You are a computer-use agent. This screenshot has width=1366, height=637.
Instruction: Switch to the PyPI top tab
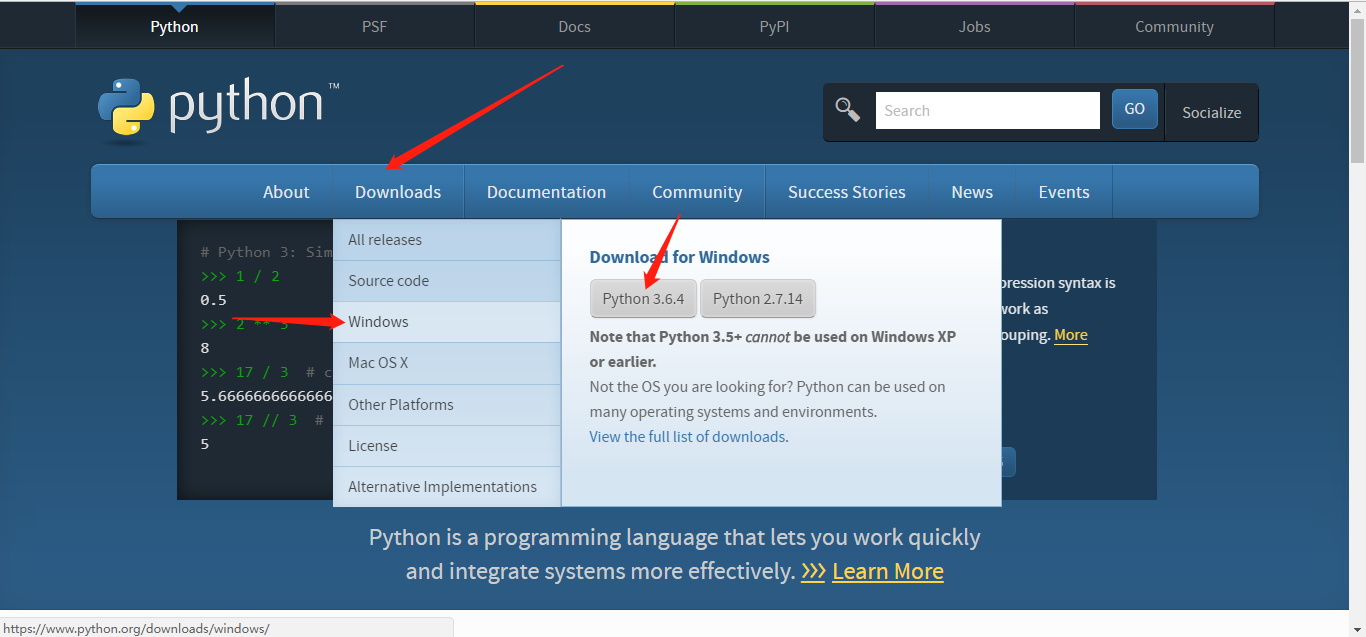(x=775, y=26)
